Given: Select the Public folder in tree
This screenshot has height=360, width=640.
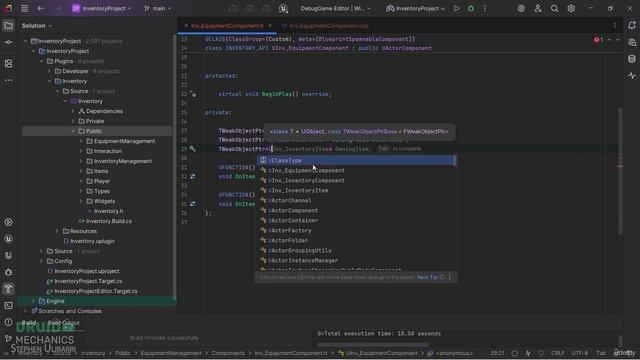Looking at the screenshot, I should tap(97, 131).
